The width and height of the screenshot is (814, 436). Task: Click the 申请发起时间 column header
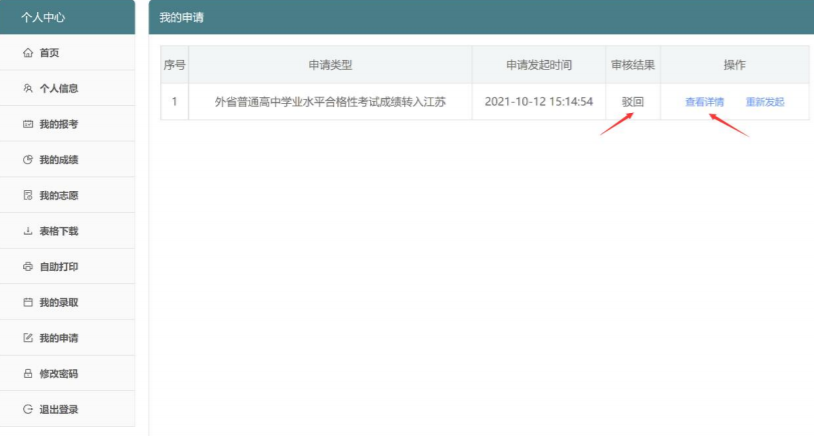coord(538,65)
